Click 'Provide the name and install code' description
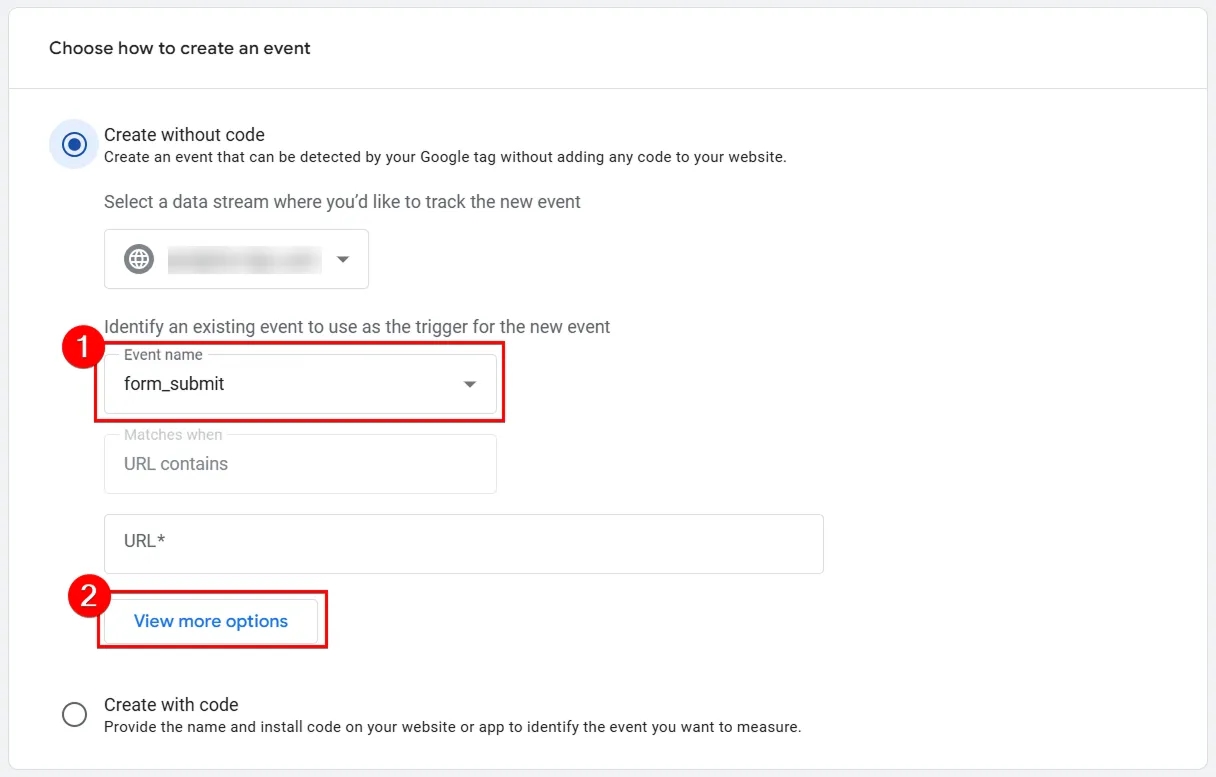 (453, 727)
